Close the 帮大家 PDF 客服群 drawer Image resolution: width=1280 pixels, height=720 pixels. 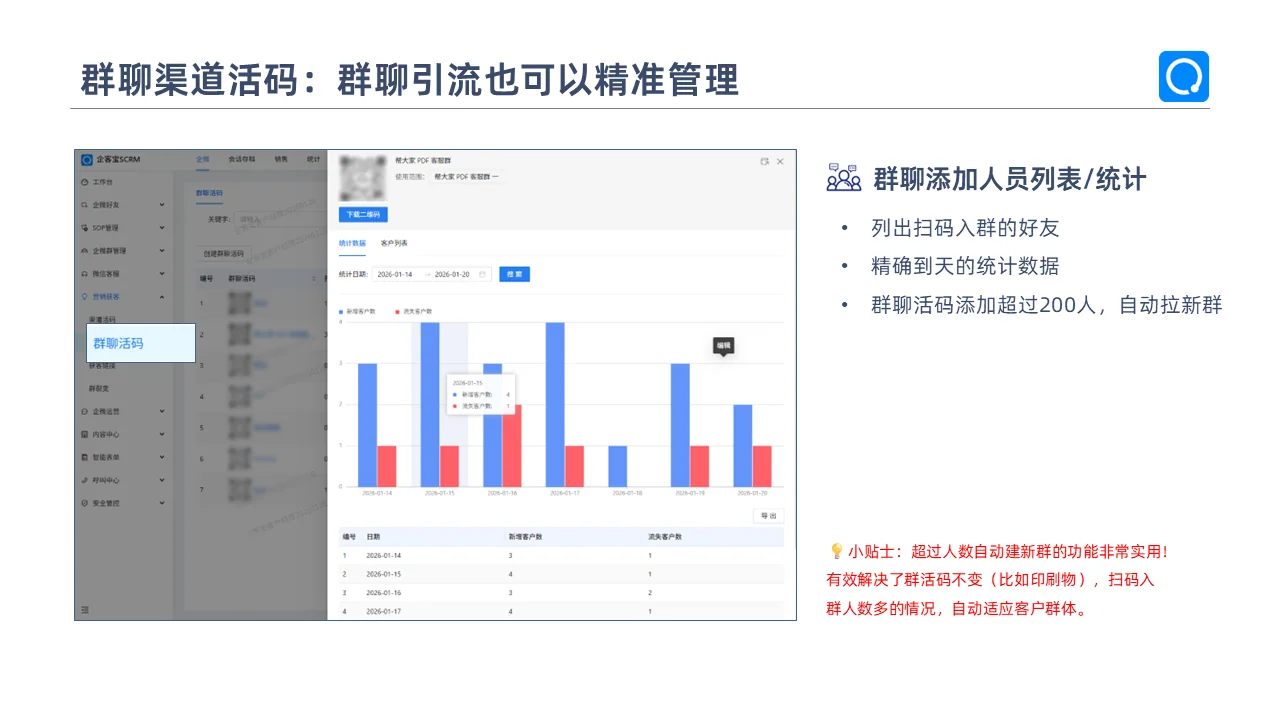point(780,161)
